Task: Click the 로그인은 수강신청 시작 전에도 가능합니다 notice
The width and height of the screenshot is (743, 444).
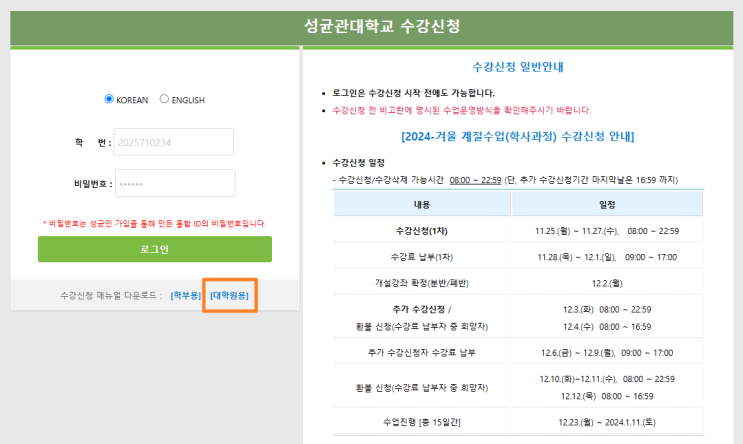Action: click(x=413, y=93)
